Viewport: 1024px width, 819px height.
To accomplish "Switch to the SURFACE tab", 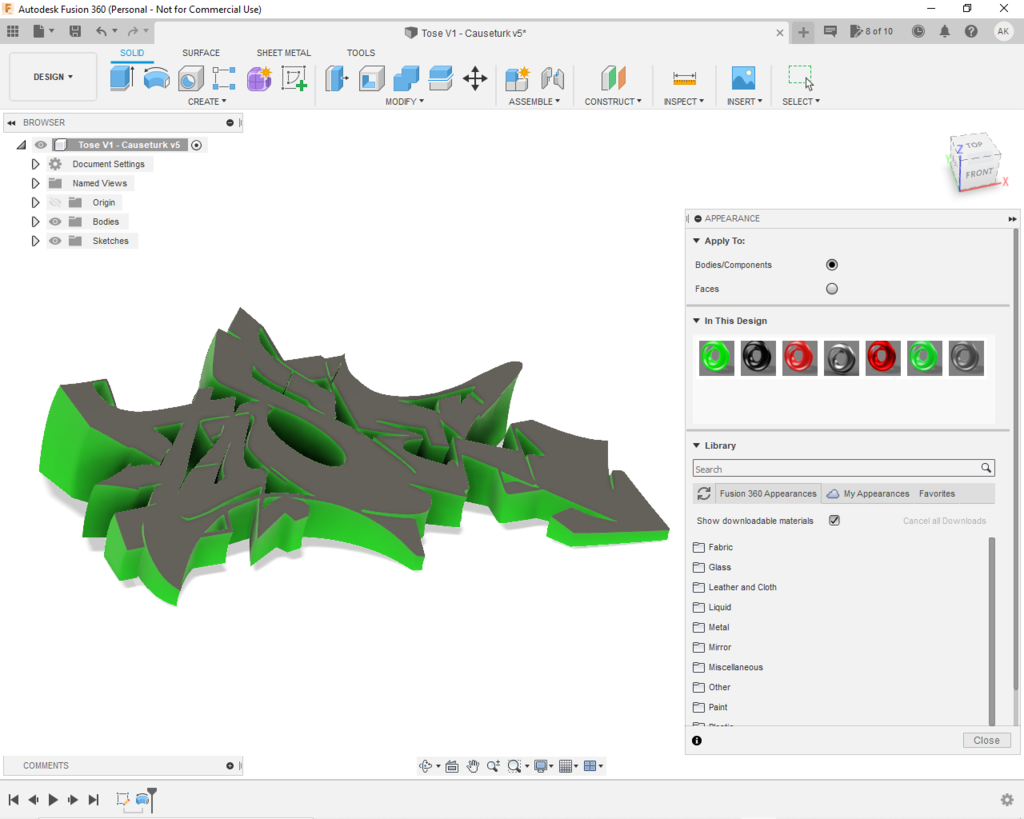I will pos(201,53).
